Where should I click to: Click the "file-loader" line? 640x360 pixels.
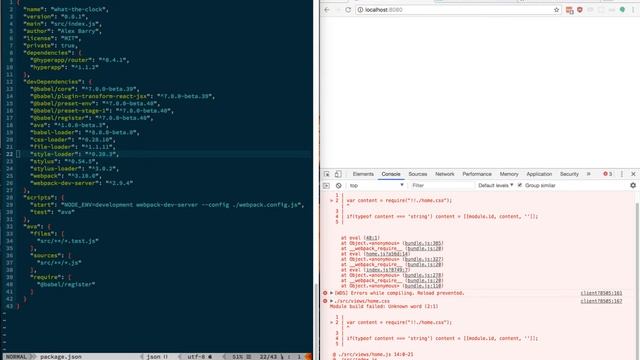coord(73,147)
